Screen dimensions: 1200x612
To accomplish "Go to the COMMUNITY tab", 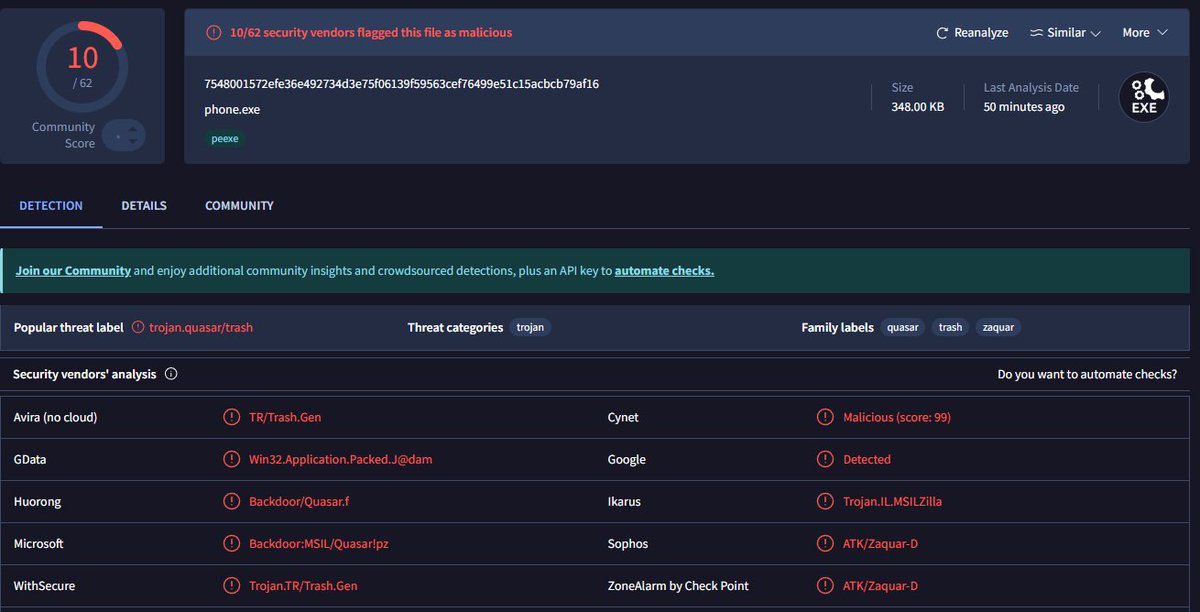I will (x=239, y=205).
